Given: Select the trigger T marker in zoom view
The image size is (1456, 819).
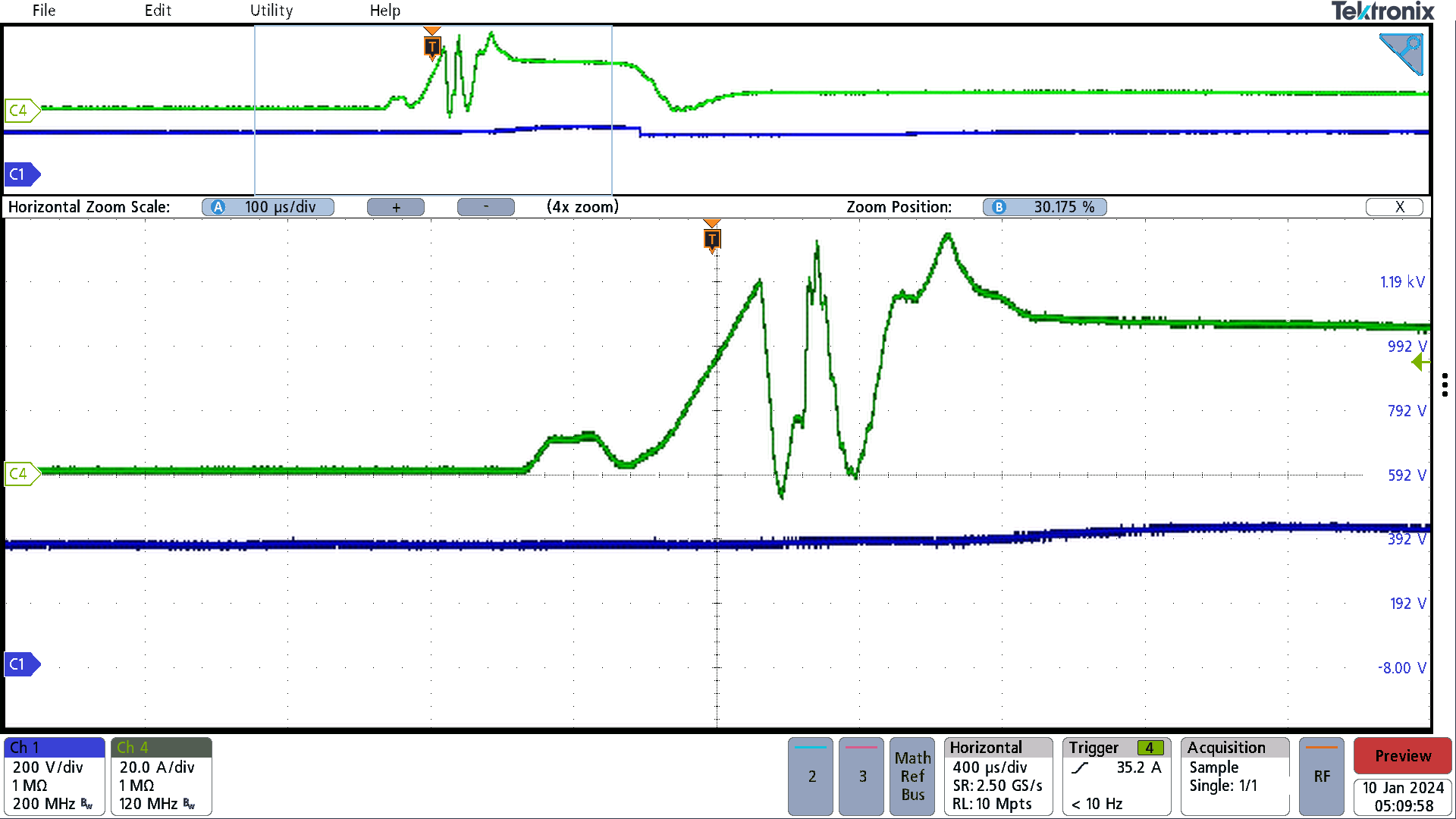Looking at the screenshot, I should (712, 240).
